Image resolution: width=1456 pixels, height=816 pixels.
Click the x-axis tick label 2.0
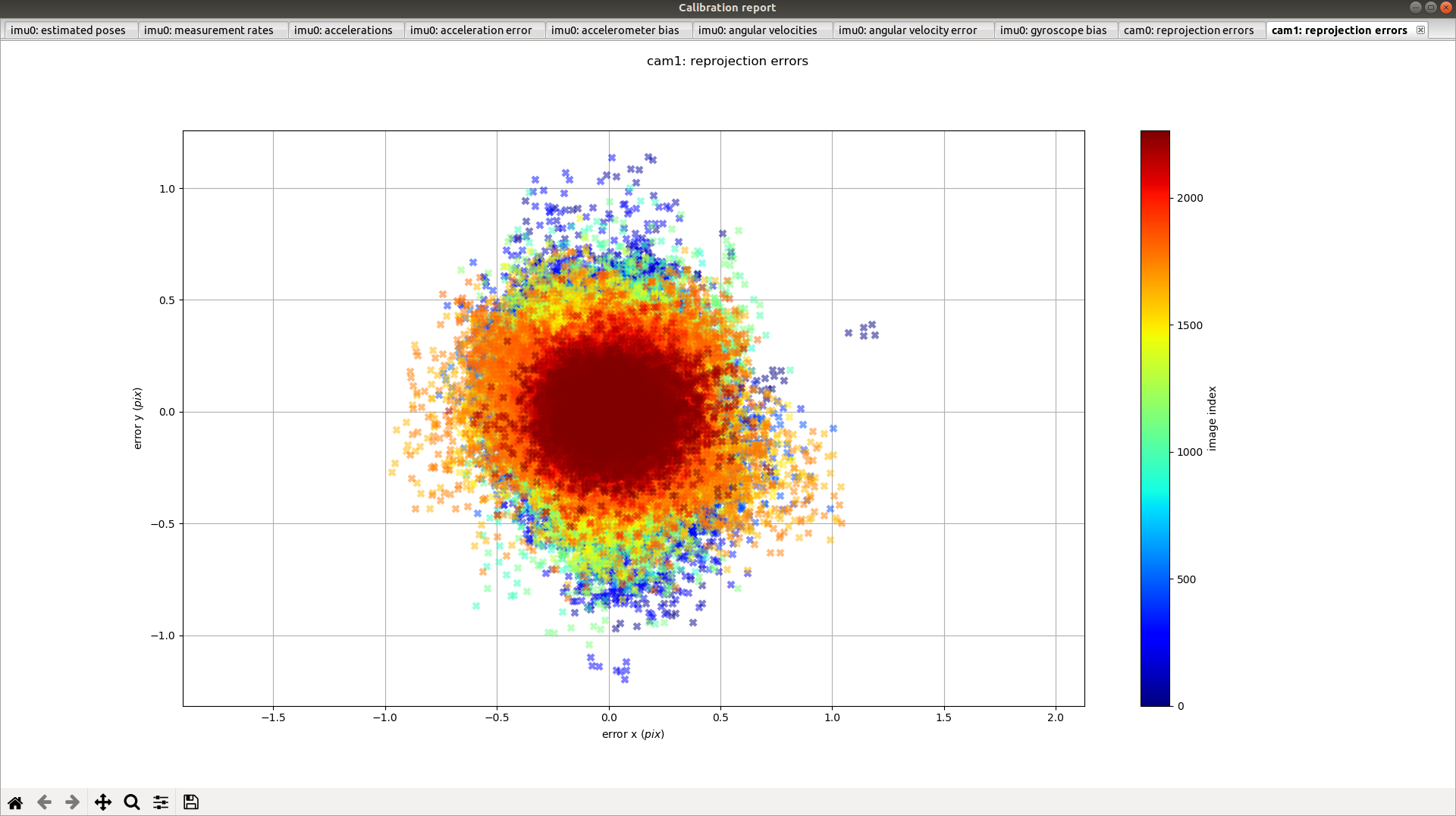(x=1056, y=717)
